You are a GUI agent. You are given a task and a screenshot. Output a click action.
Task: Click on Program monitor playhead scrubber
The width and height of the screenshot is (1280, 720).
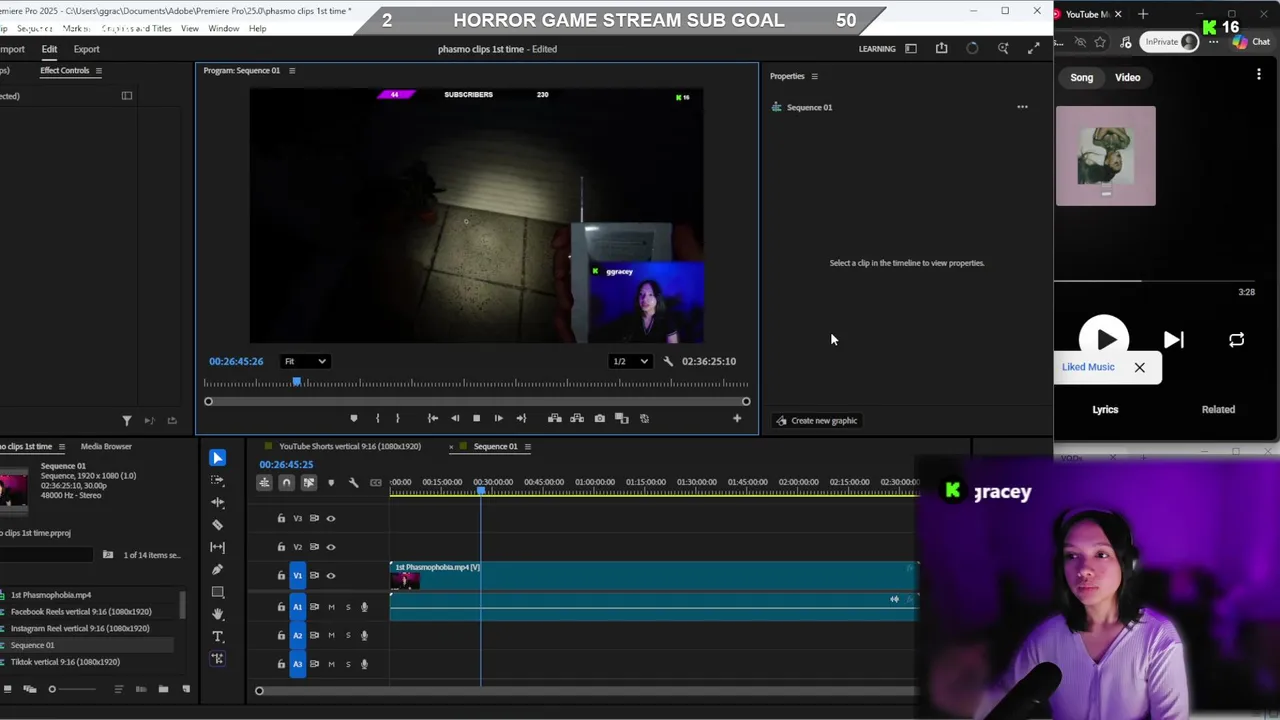(x=296, y=382)
